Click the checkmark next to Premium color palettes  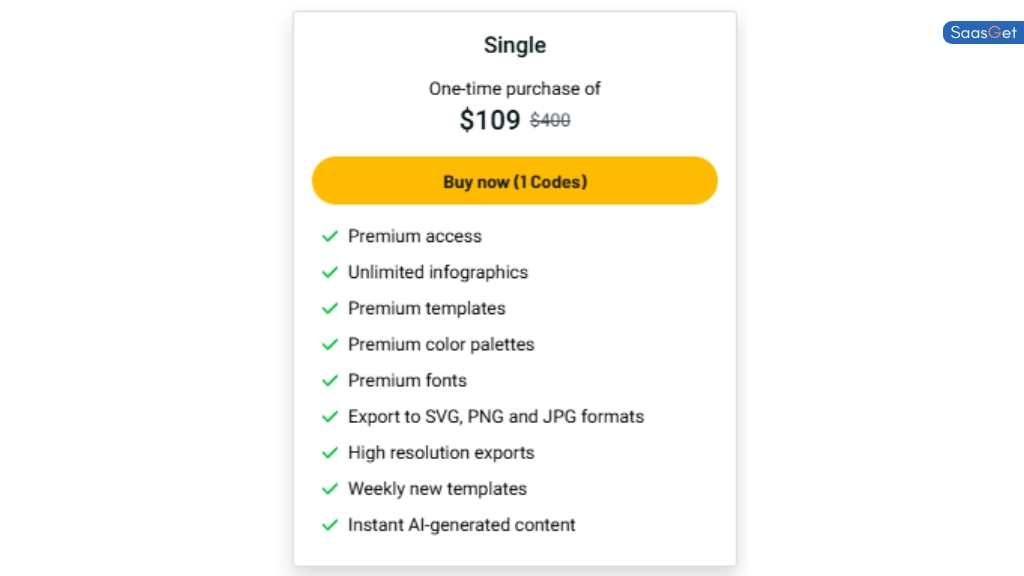click(330, 344)
